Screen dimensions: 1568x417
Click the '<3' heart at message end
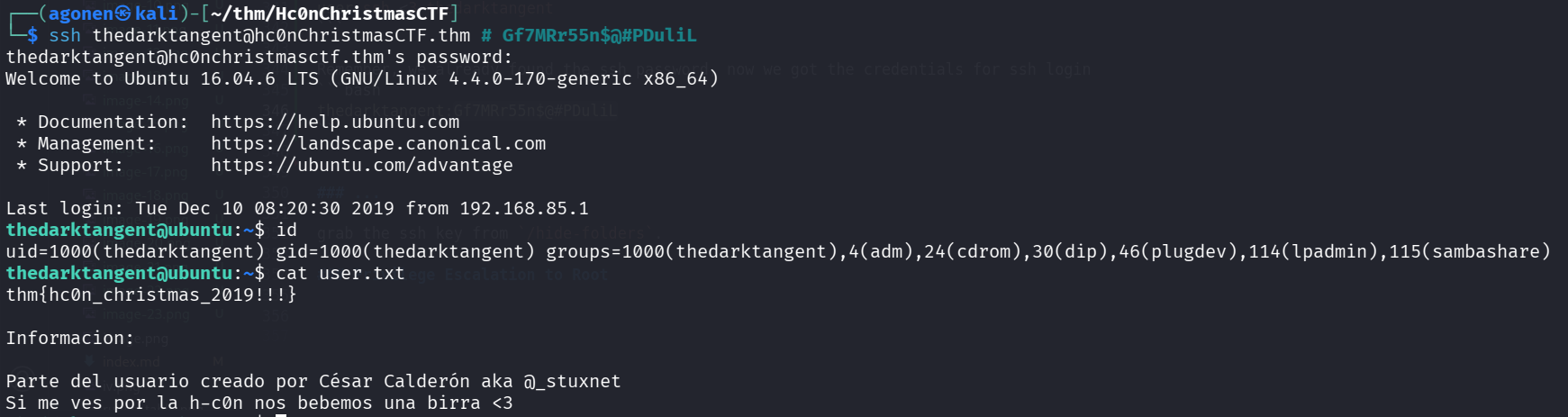[x=503, y=403]
